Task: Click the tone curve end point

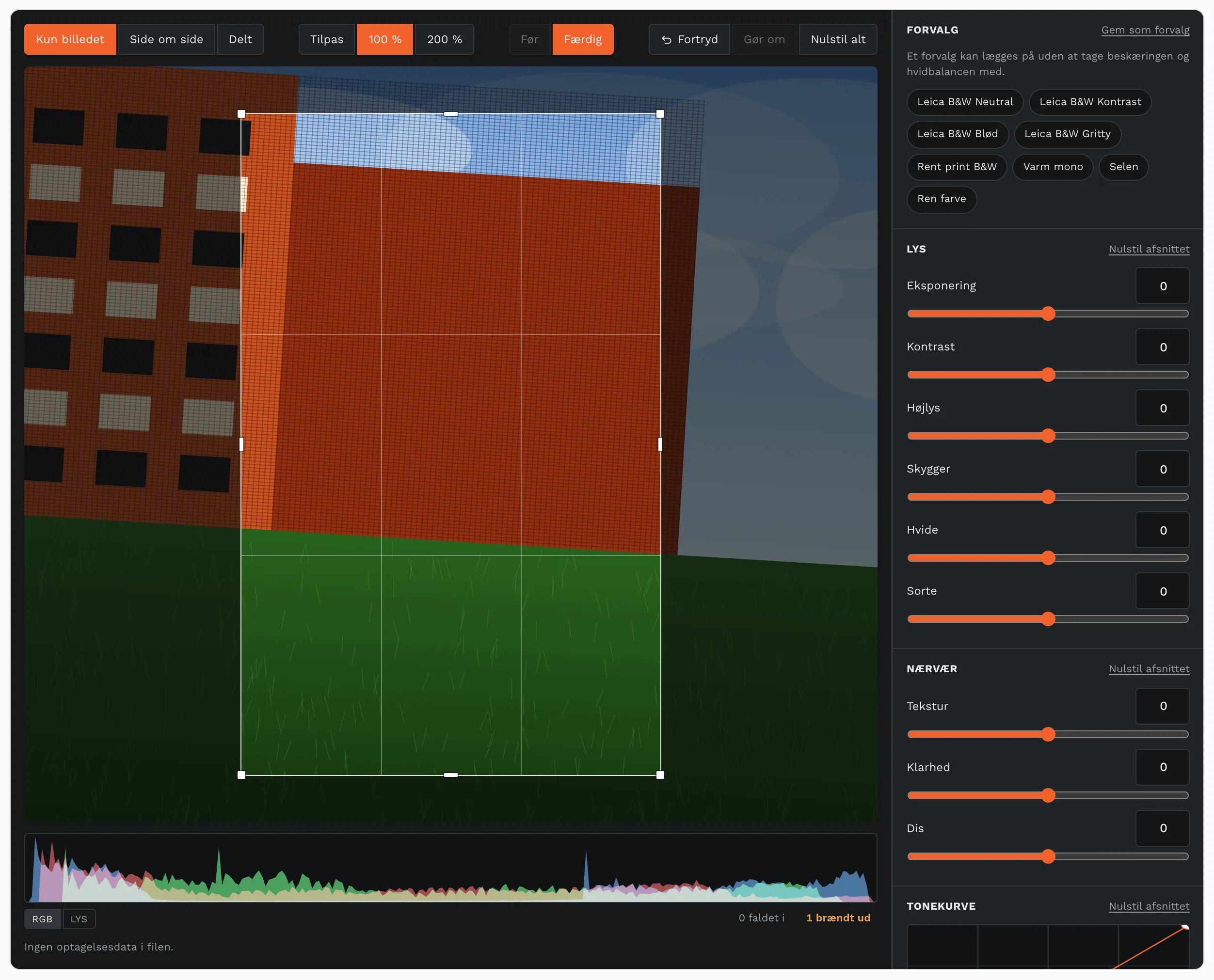Action: [x=1185, y=928]
